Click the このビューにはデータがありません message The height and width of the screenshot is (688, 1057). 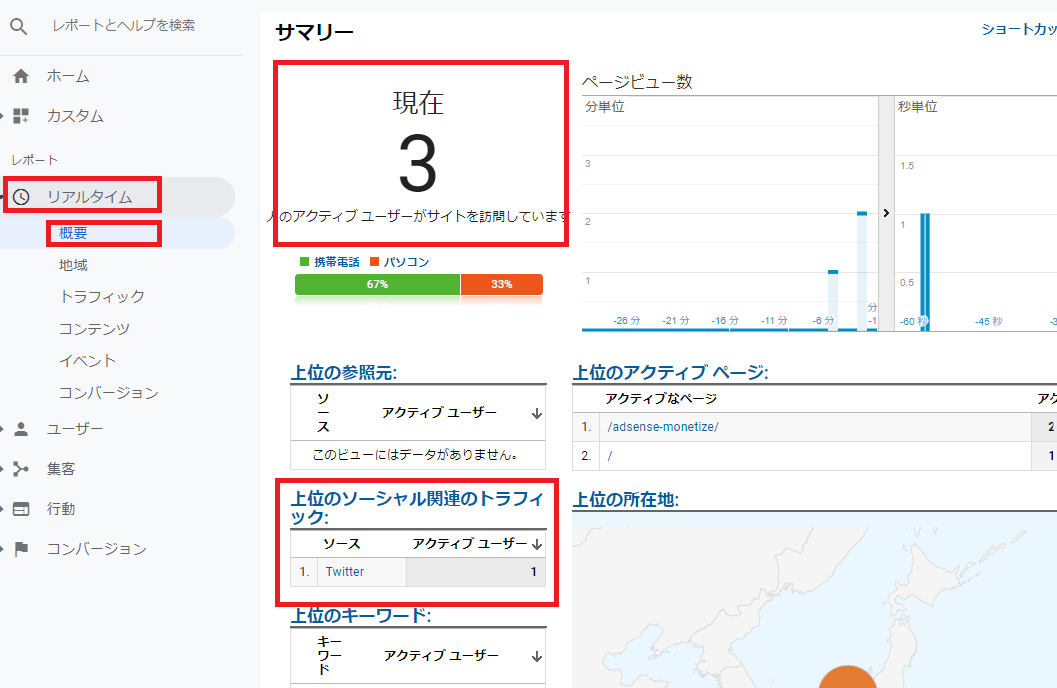tap(415, 455)
